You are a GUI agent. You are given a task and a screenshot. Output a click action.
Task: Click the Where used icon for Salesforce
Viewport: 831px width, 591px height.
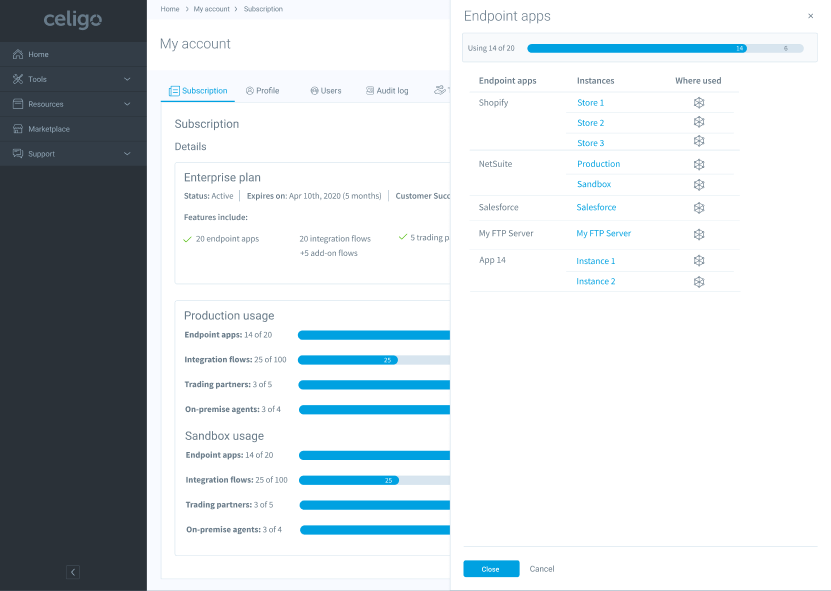699,208
